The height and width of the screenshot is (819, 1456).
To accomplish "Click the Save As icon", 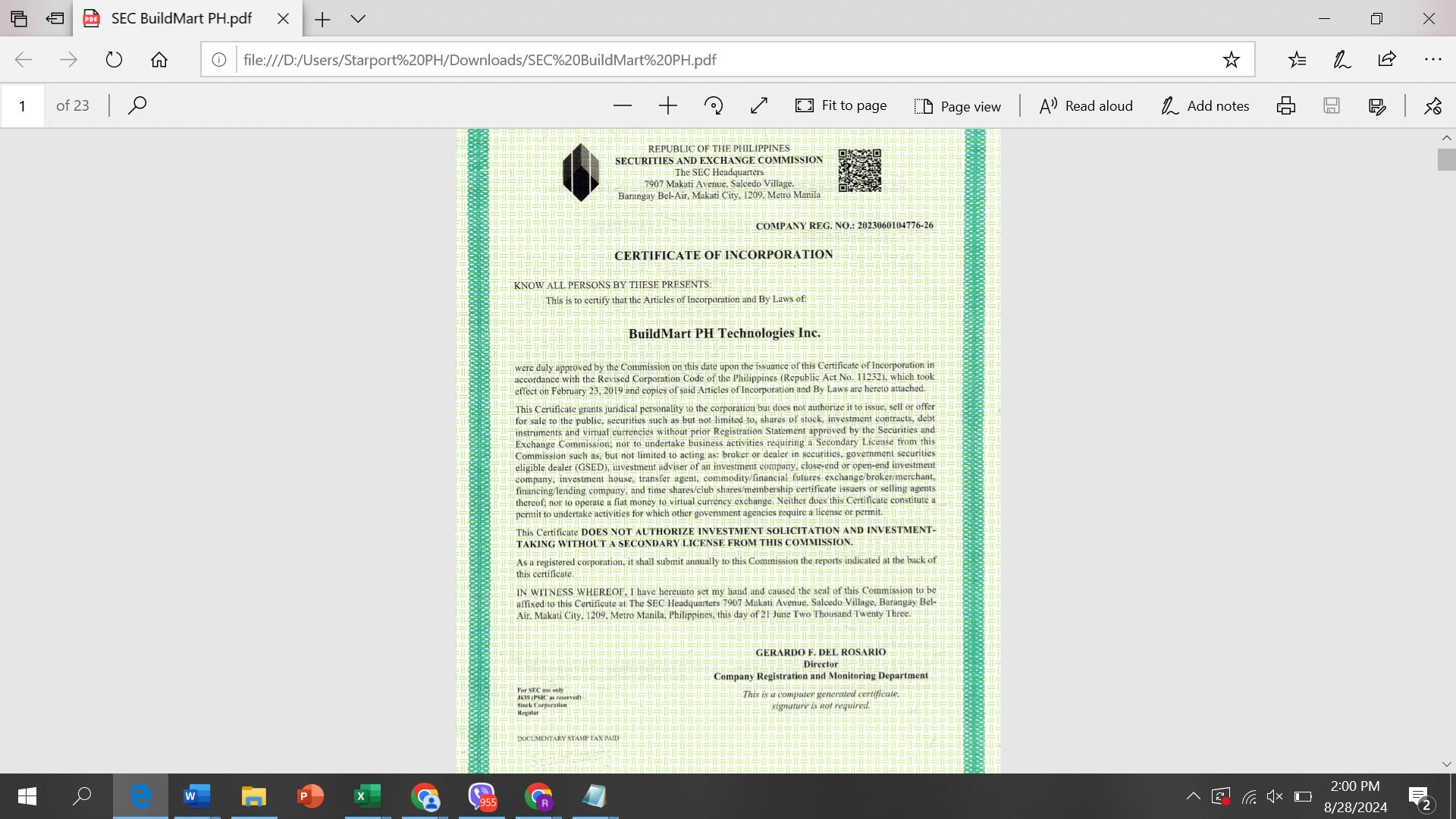I will click(x=1377, y=105).
